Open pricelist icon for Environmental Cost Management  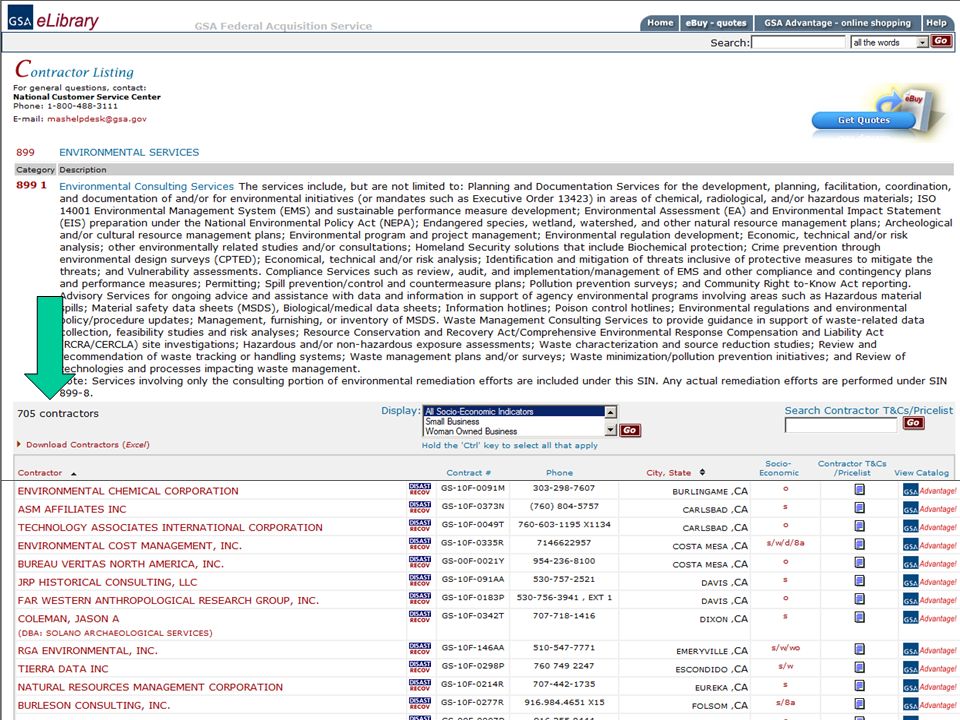point(859,545)
